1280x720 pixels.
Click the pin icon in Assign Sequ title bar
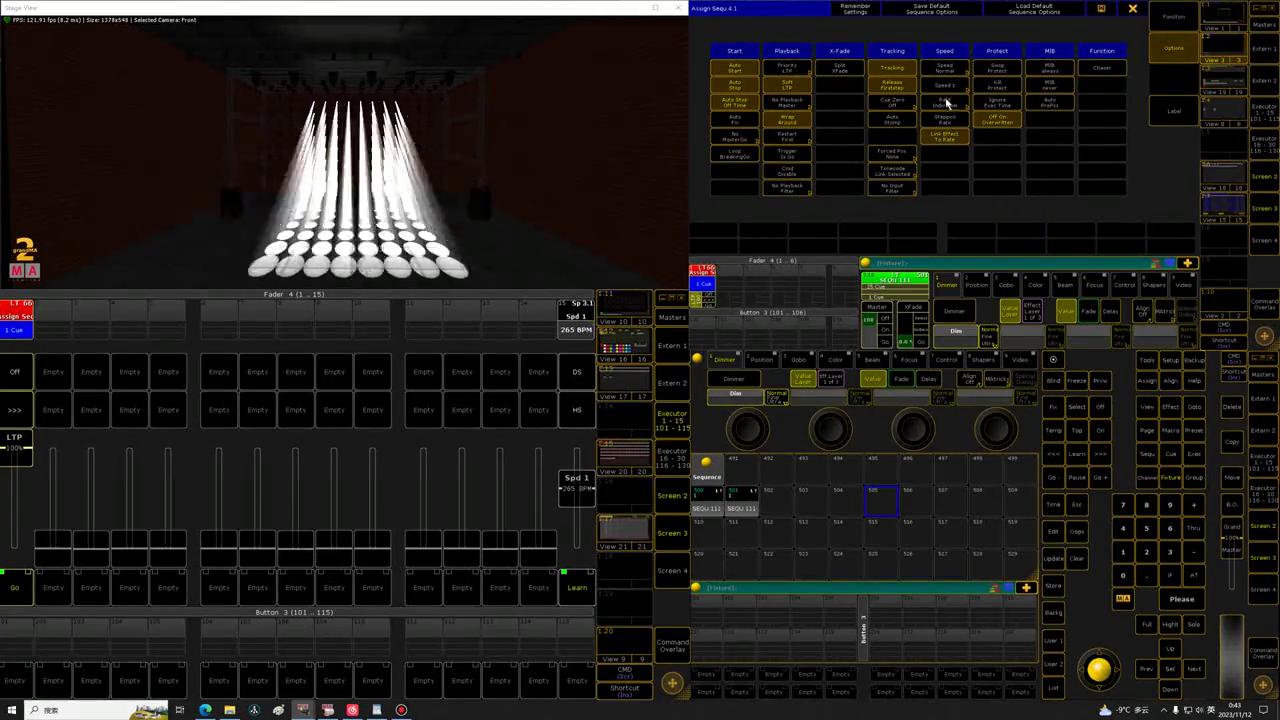[x=1101, y=9]
